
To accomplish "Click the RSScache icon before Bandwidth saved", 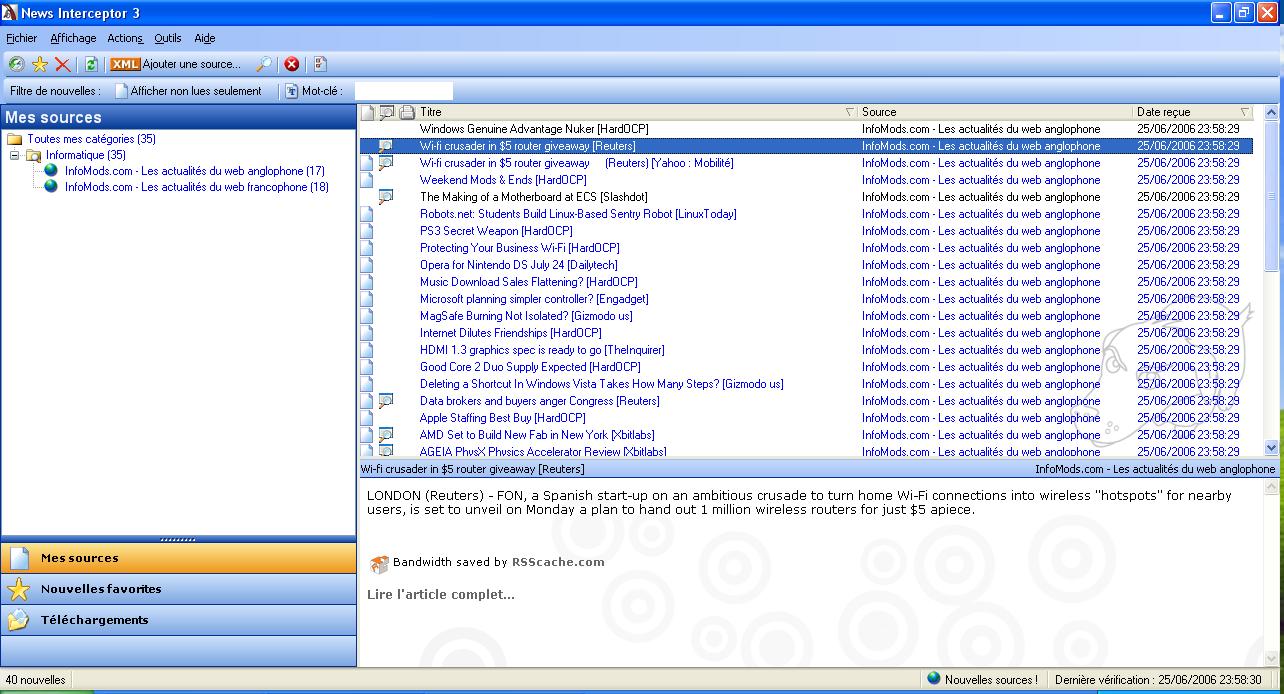I will pos(379,564).
